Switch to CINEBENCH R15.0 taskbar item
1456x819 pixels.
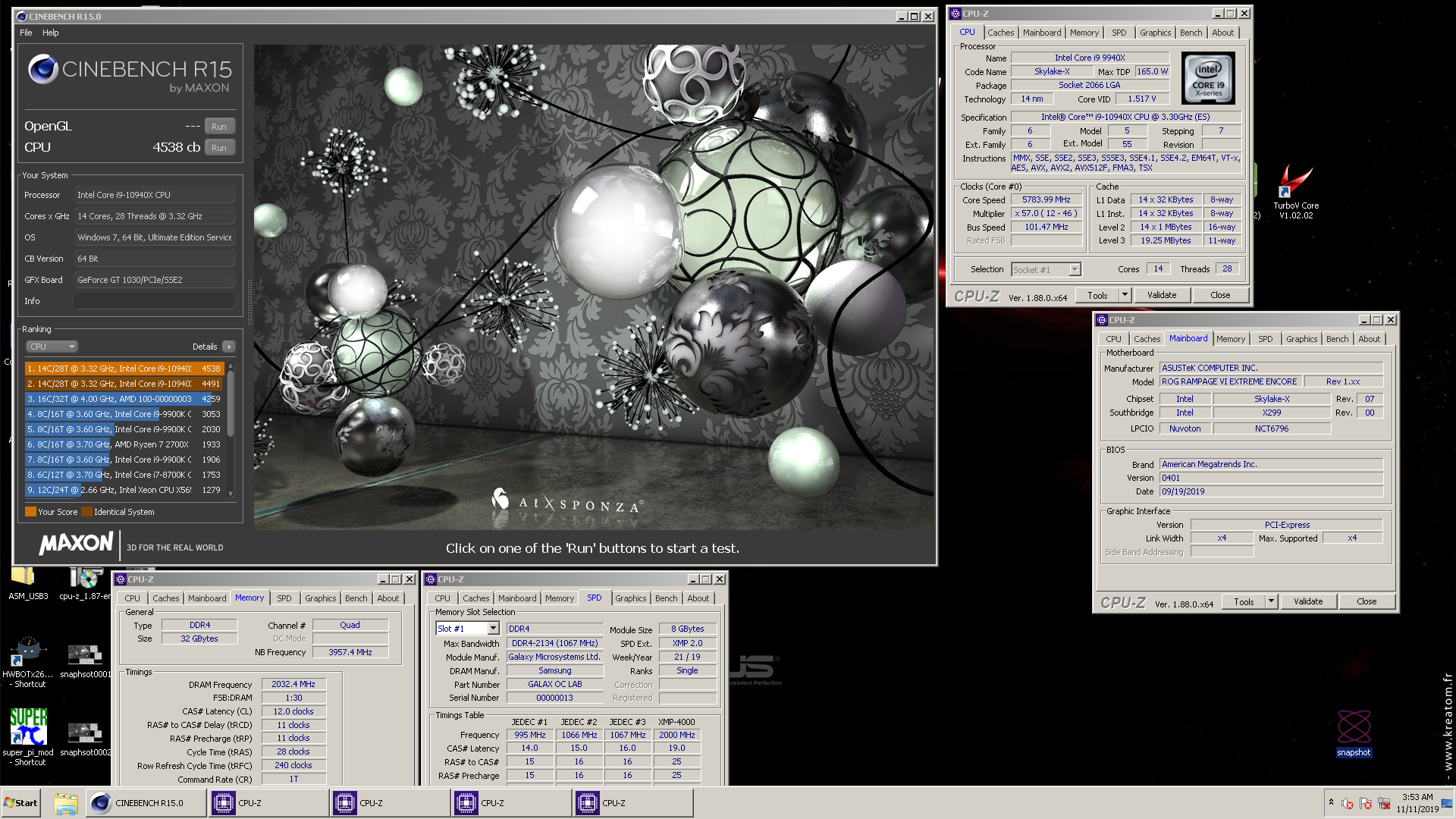coord(145,803)
